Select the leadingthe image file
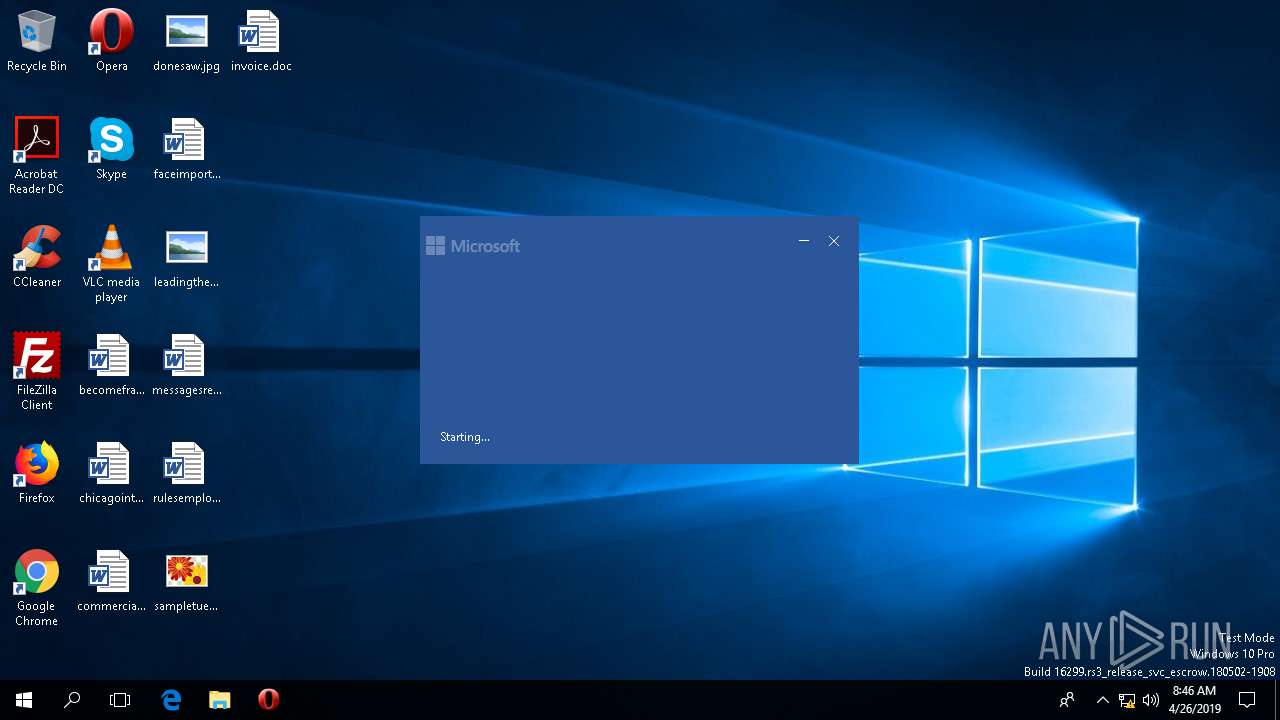This screenshot has height=720, width=1280. pos(186,257)
